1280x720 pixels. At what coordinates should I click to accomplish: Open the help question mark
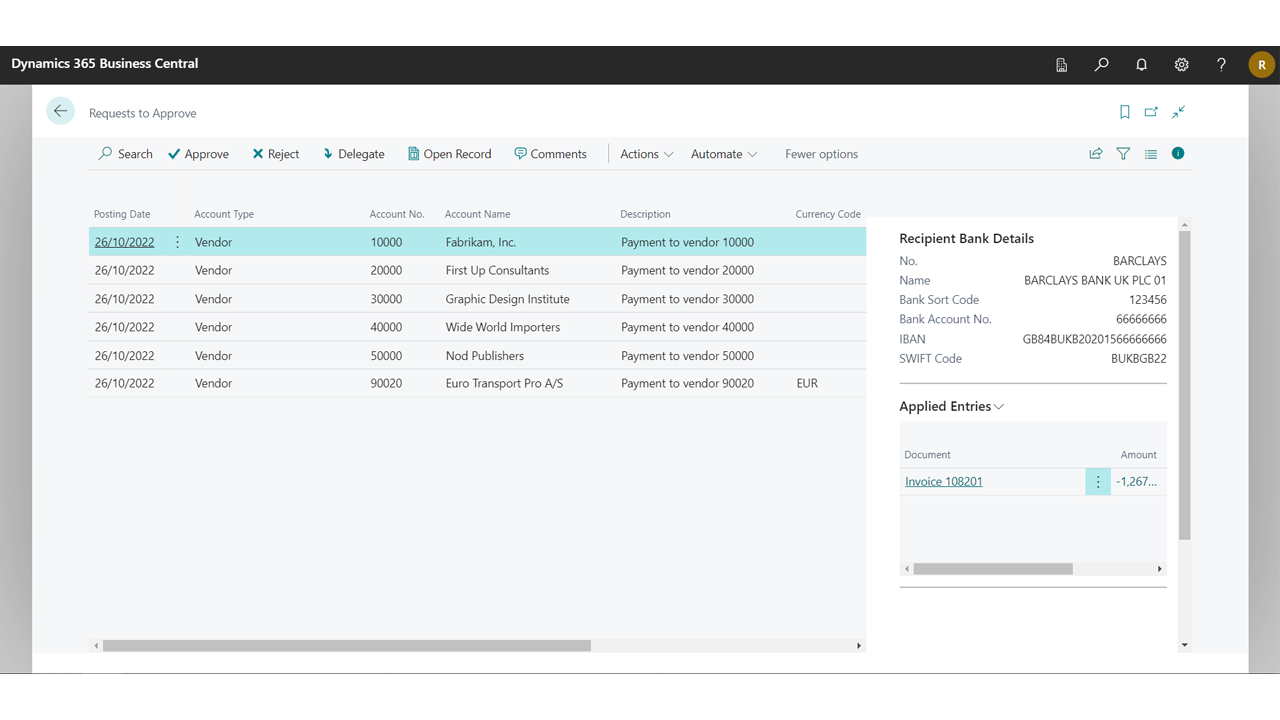[1221, 64]
